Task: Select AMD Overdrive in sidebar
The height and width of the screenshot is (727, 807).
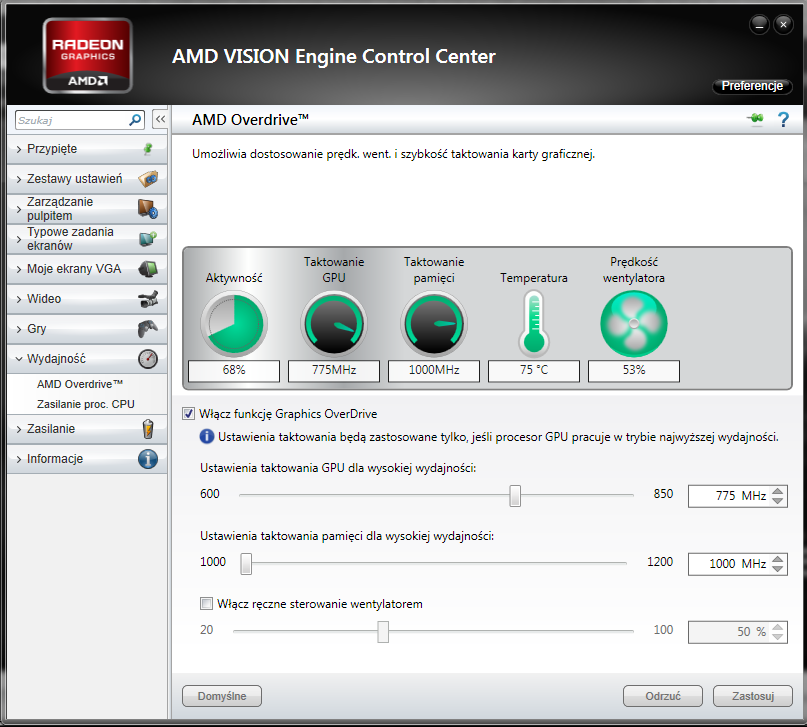Action: (x=80, y=384)
